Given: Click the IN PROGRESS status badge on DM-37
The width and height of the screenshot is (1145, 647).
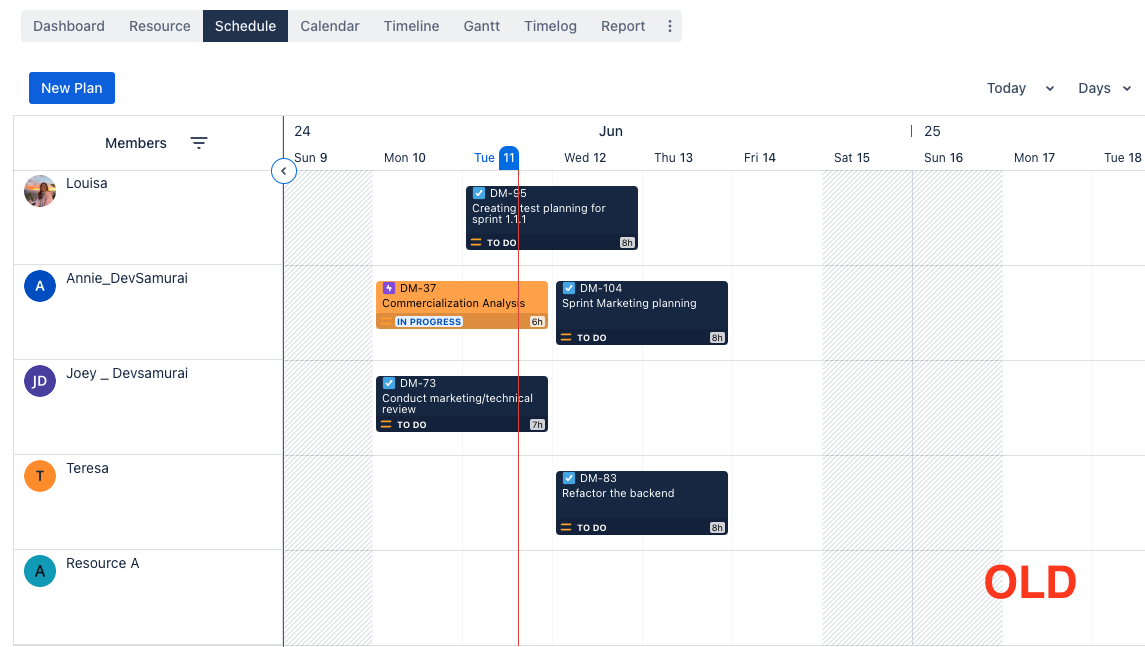Looking at the screenshot, I should 428,322.
